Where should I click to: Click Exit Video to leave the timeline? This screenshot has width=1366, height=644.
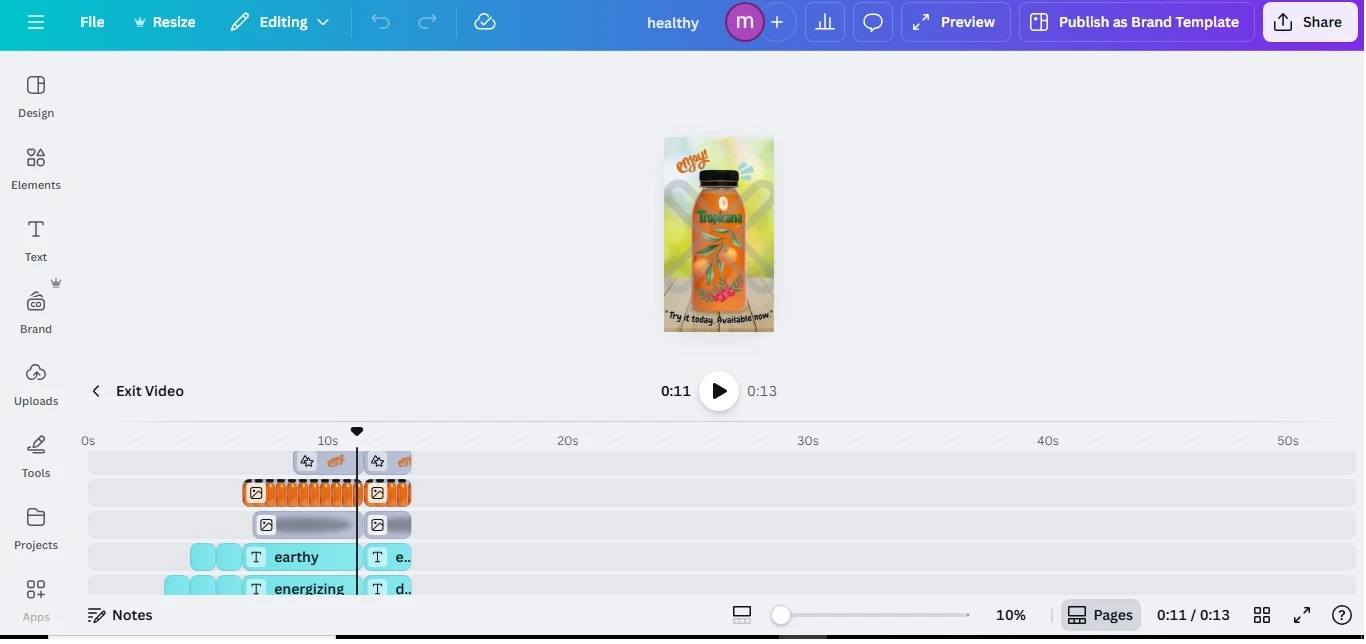[x=138, y=391]
